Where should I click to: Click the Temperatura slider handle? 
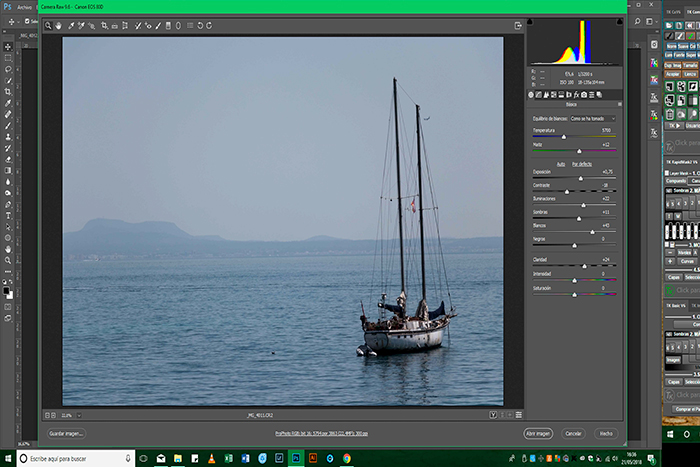click(x=564, y=137)
